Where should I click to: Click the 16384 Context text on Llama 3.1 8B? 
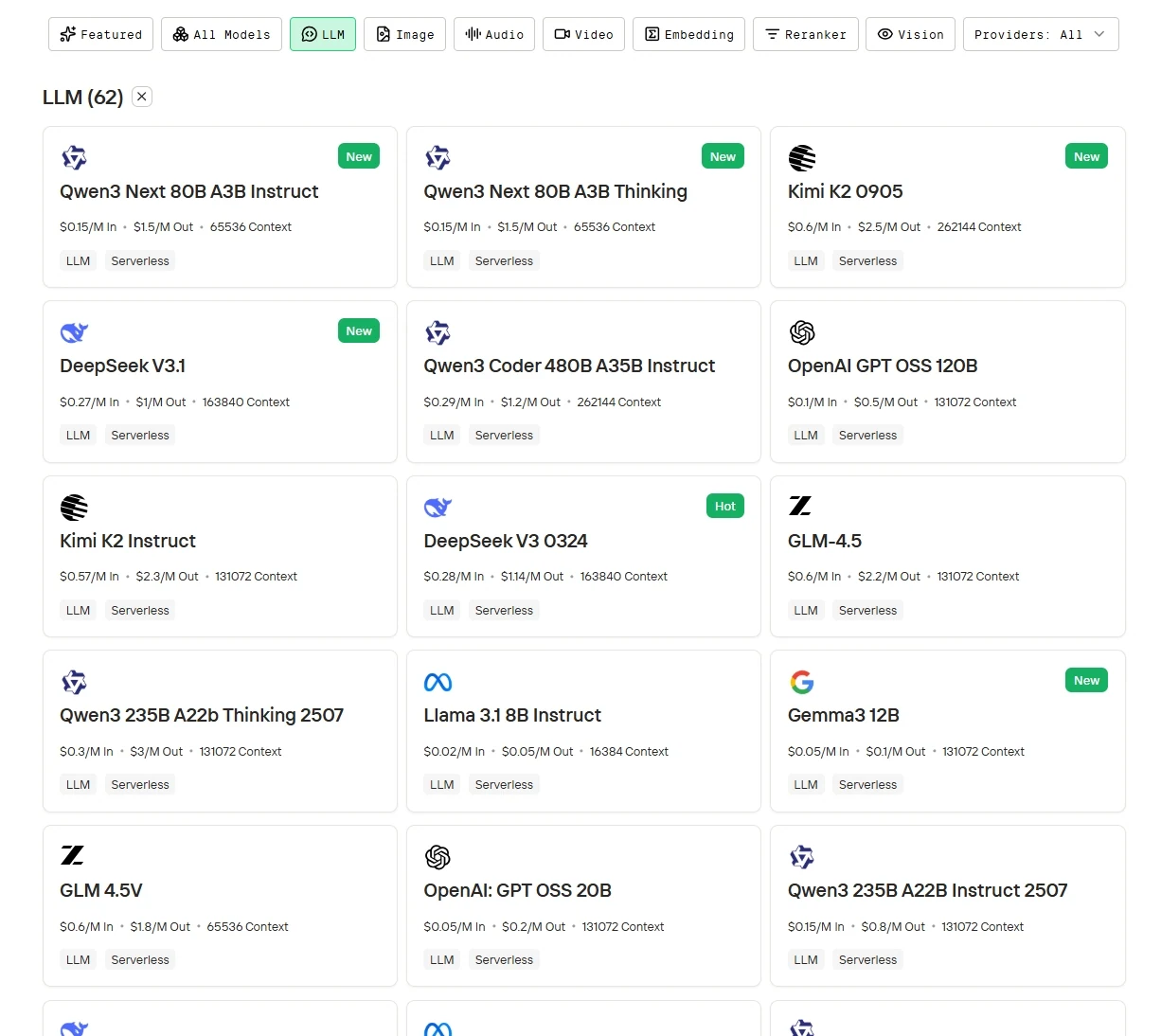(x=629, y=752)
